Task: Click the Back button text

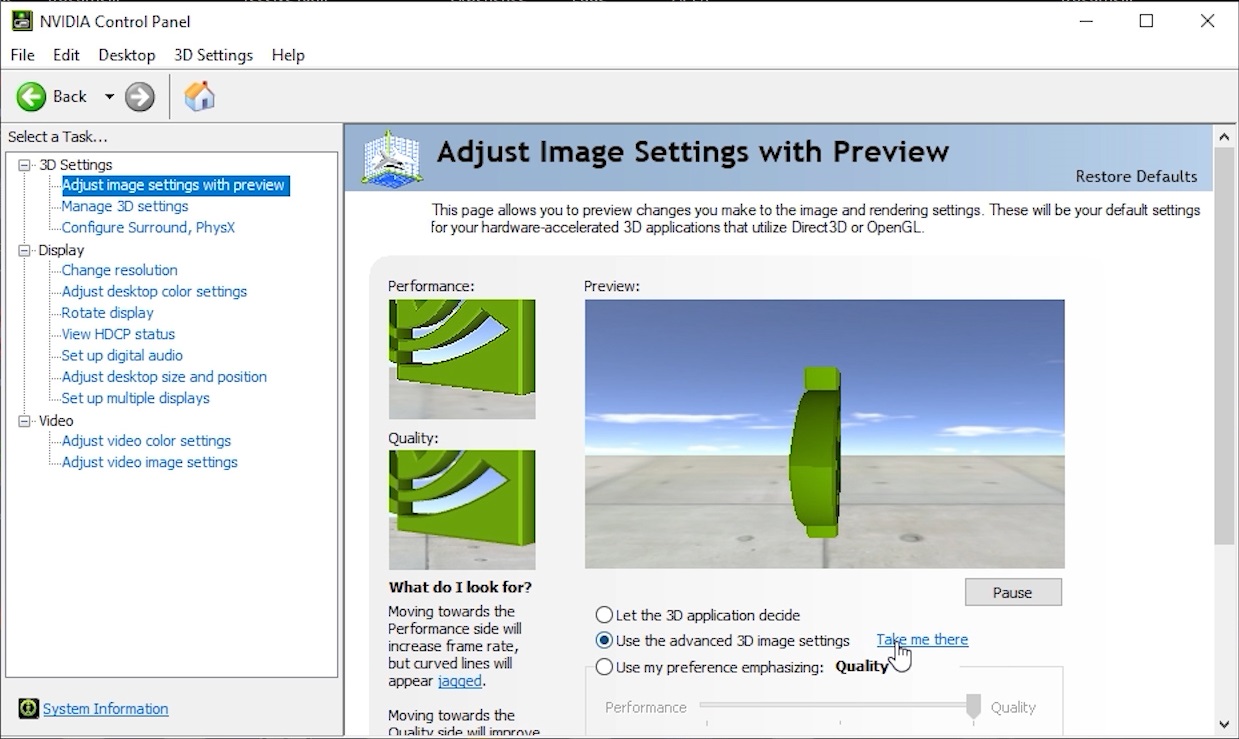Action: [x=70, y=96]
